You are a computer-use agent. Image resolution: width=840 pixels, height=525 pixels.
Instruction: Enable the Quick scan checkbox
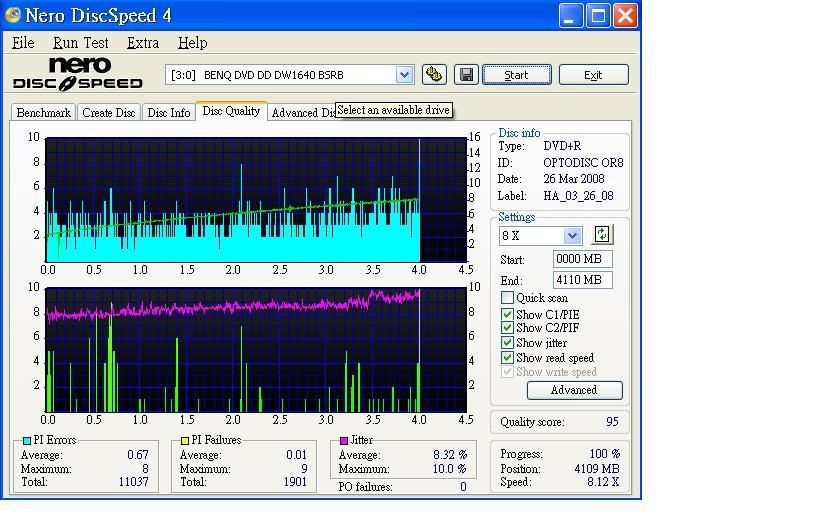[x=507, y=298]
